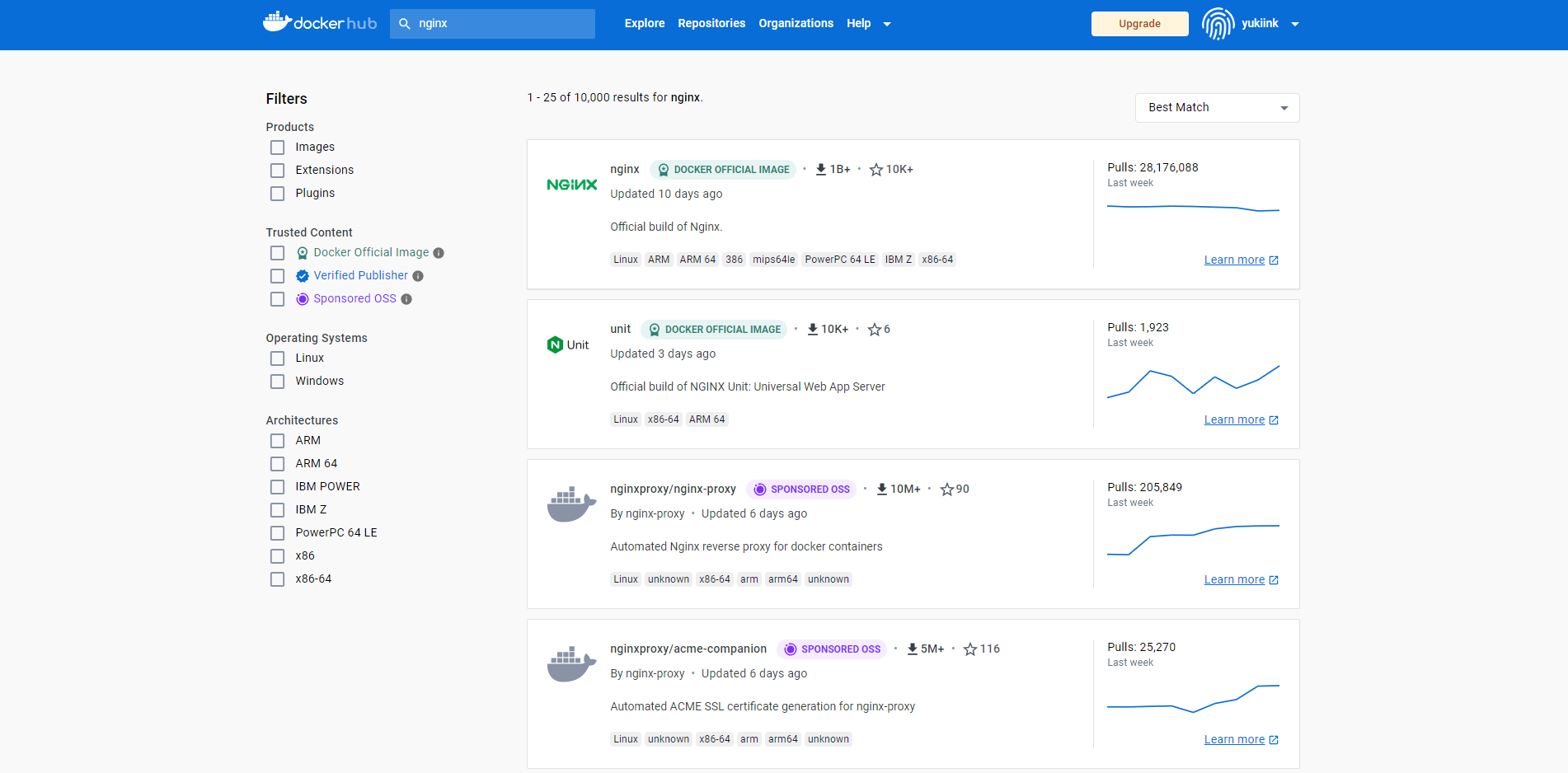Go to the Explore page
This screenshot has width=1568, height=773.
coord(645,23)
